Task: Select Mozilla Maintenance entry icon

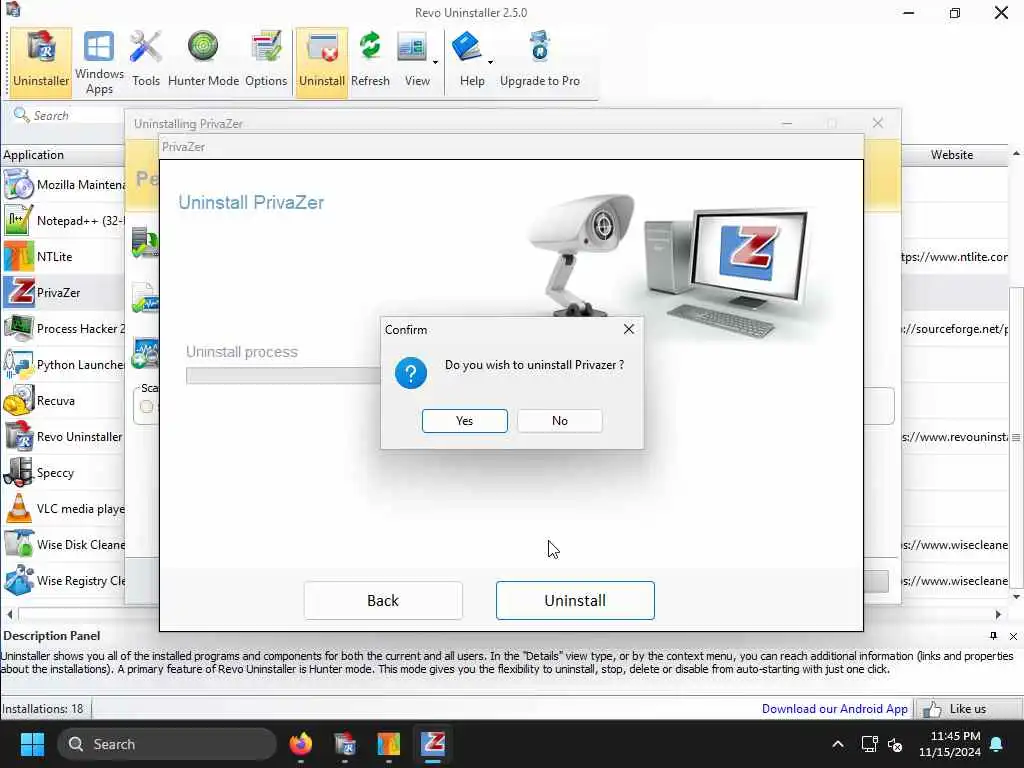Action: tap(18, 185)
